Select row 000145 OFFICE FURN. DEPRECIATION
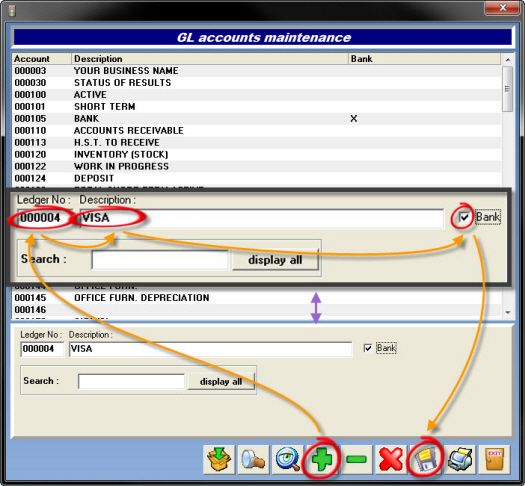 coord(256,298)
